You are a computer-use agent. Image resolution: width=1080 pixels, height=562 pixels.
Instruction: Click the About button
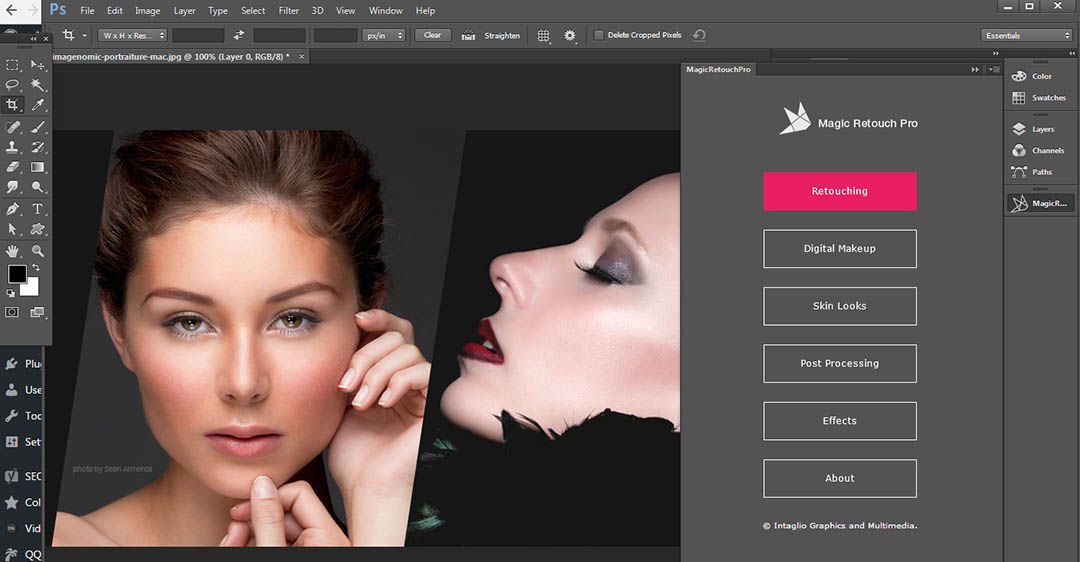point(840,478)
